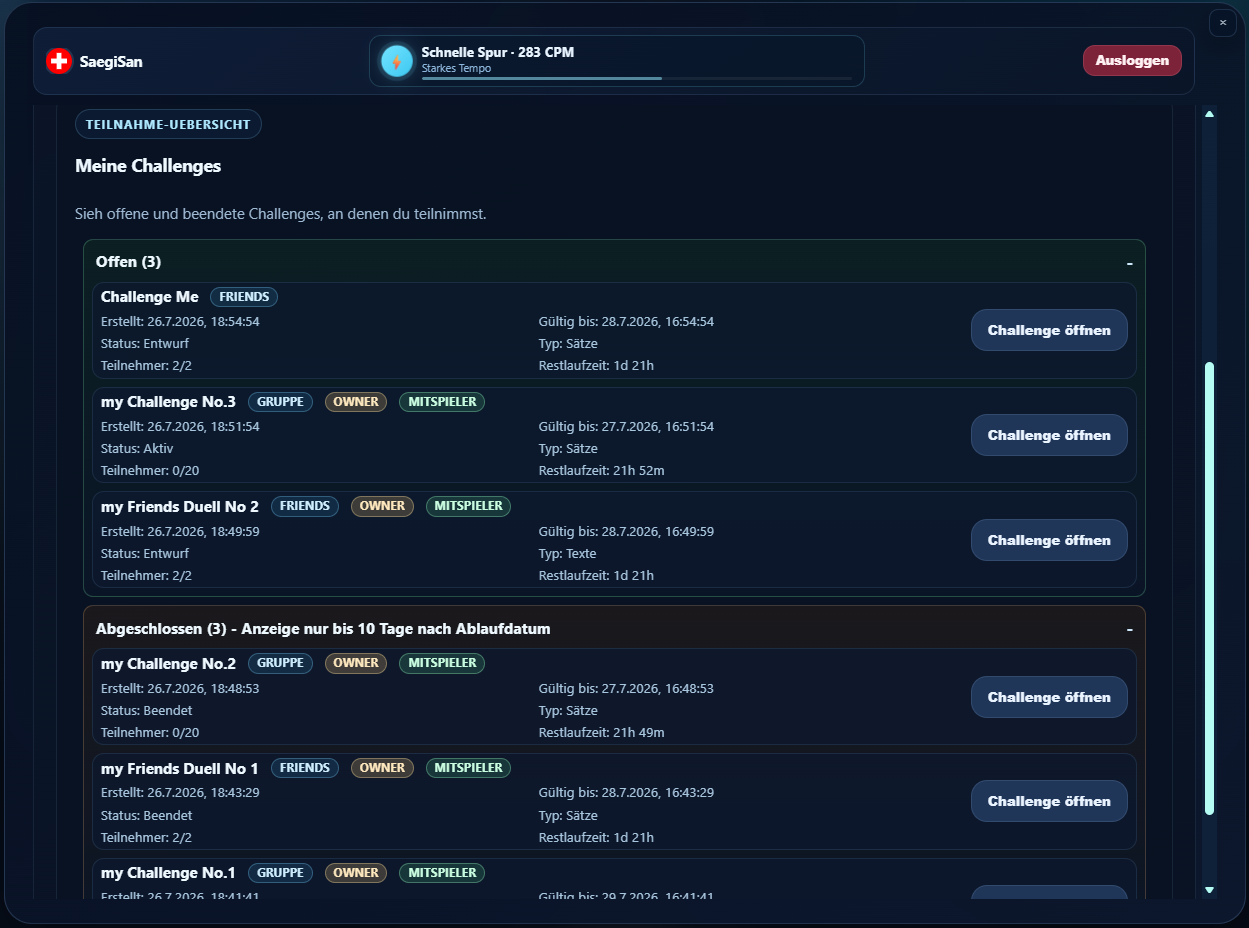Click the lightning bolt speed icon
1249x928 pixels.
pyautogui.click(x=397, y=61)
